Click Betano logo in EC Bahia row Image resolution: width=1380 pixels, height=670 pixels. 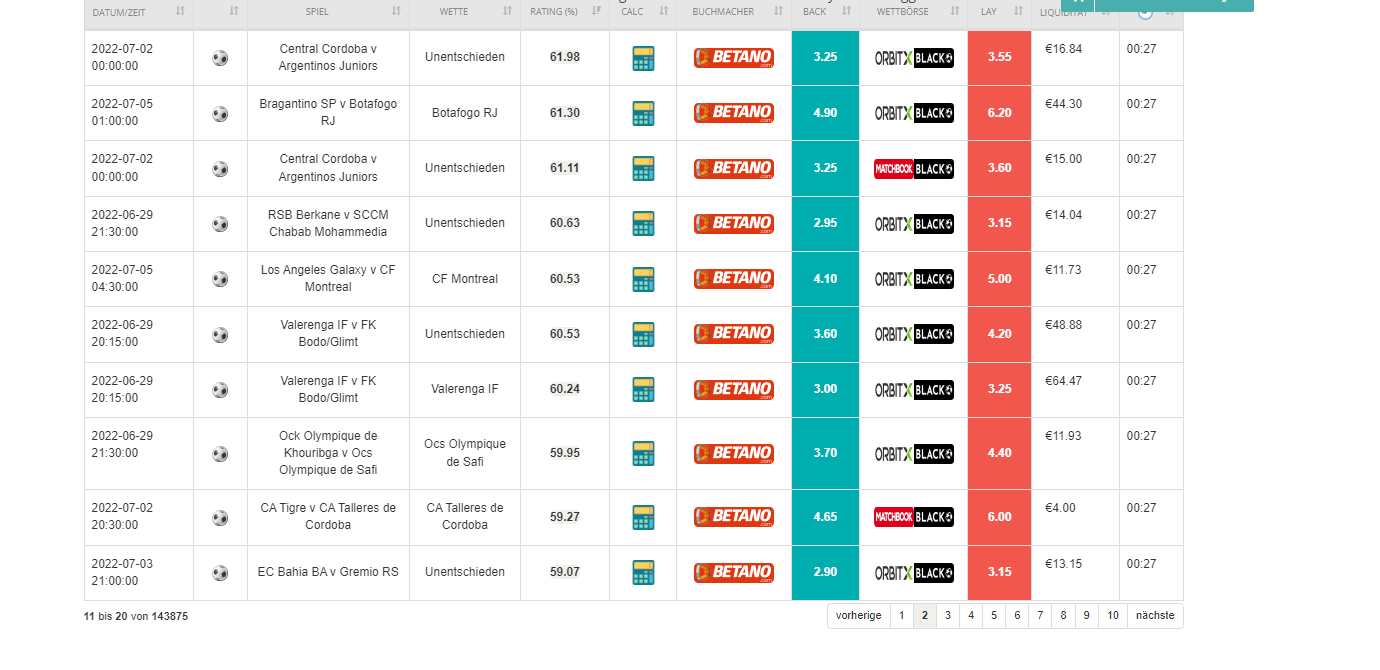[734, 573]
